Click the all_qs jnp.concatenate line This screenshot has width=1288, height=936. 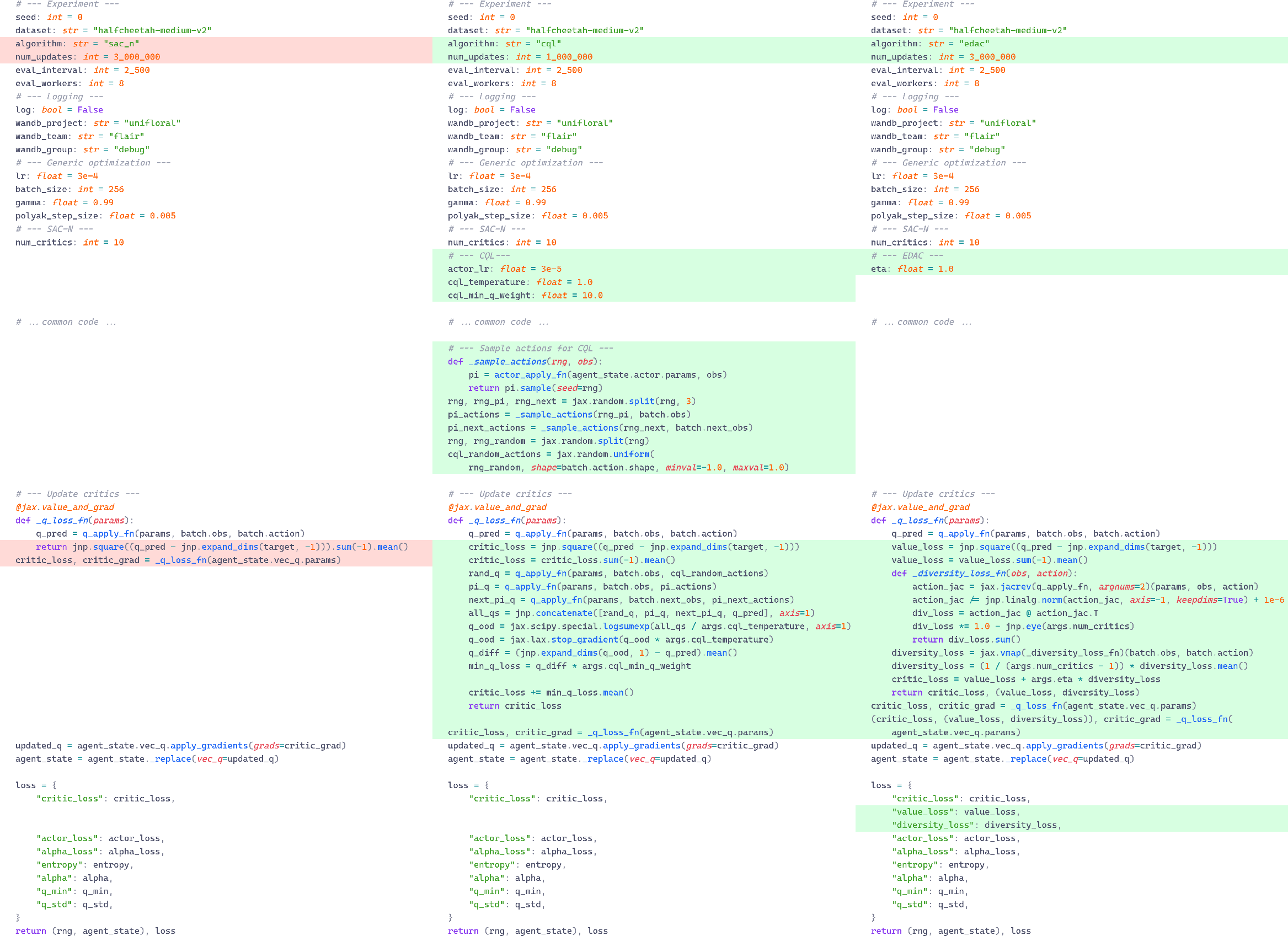[641, 613]
